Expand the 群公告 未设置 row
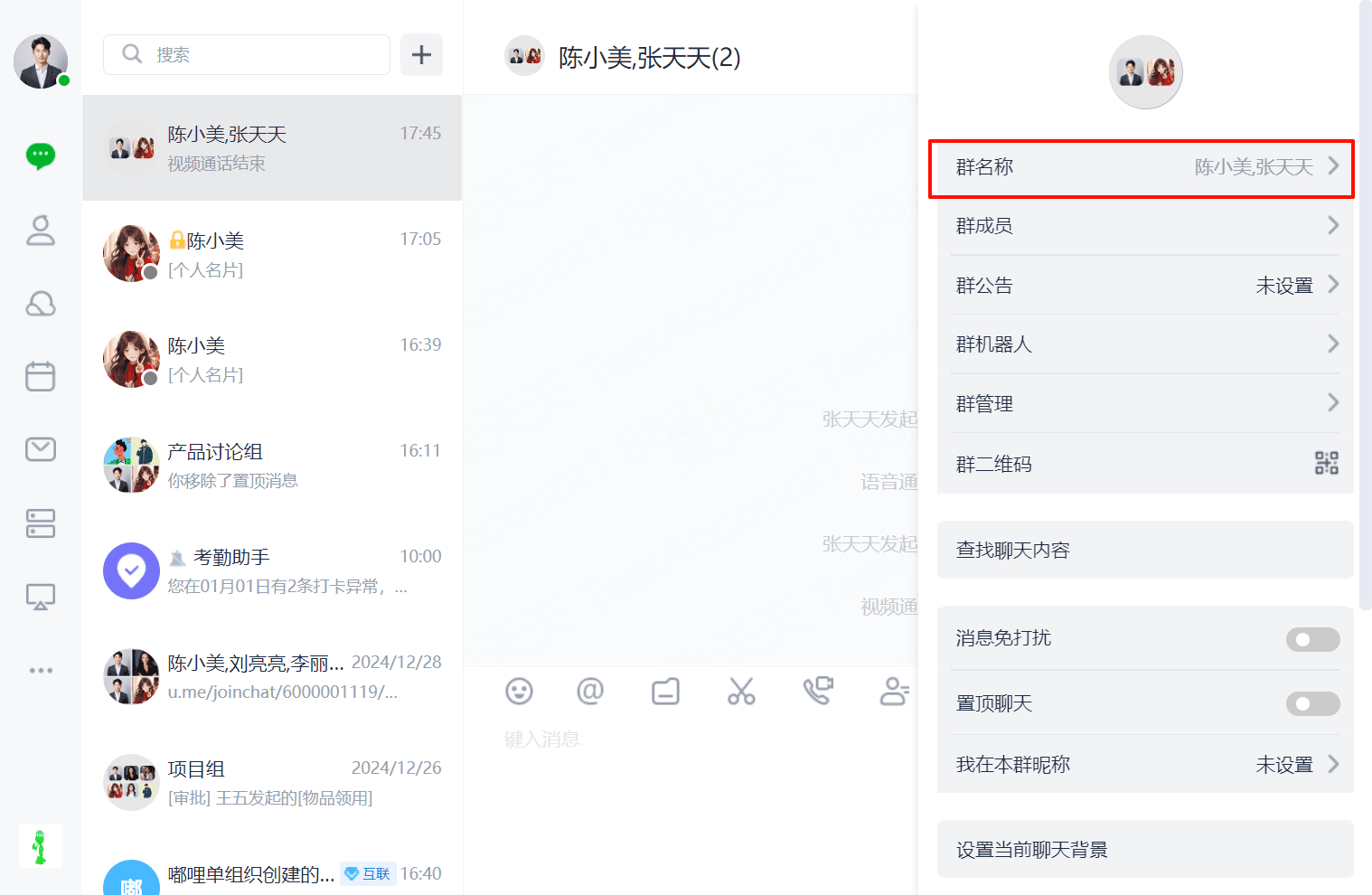The width and height of the screenshot is (1372, 895). (1145, 286)
